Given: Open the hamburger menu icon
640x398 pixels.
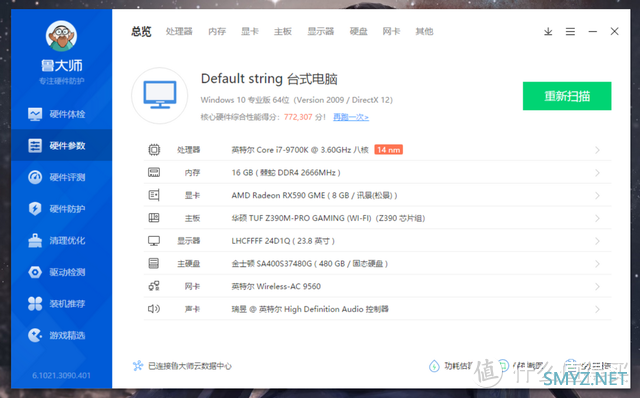Looking at the screenshot, I should tap(570, 31).
